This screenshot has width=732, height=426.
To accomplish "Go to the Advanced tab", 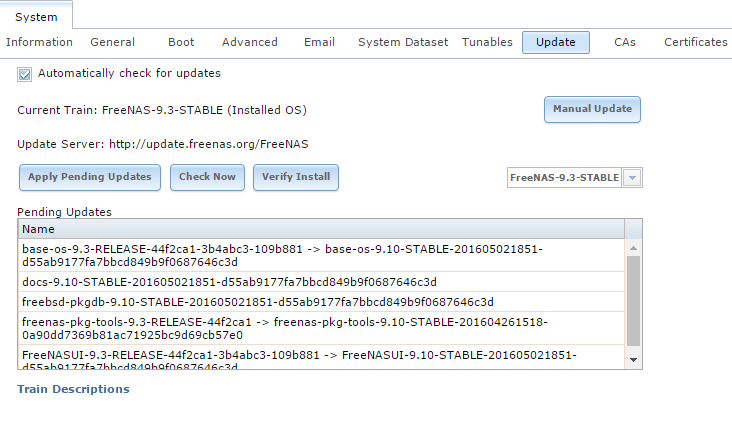I will [250, 42].
